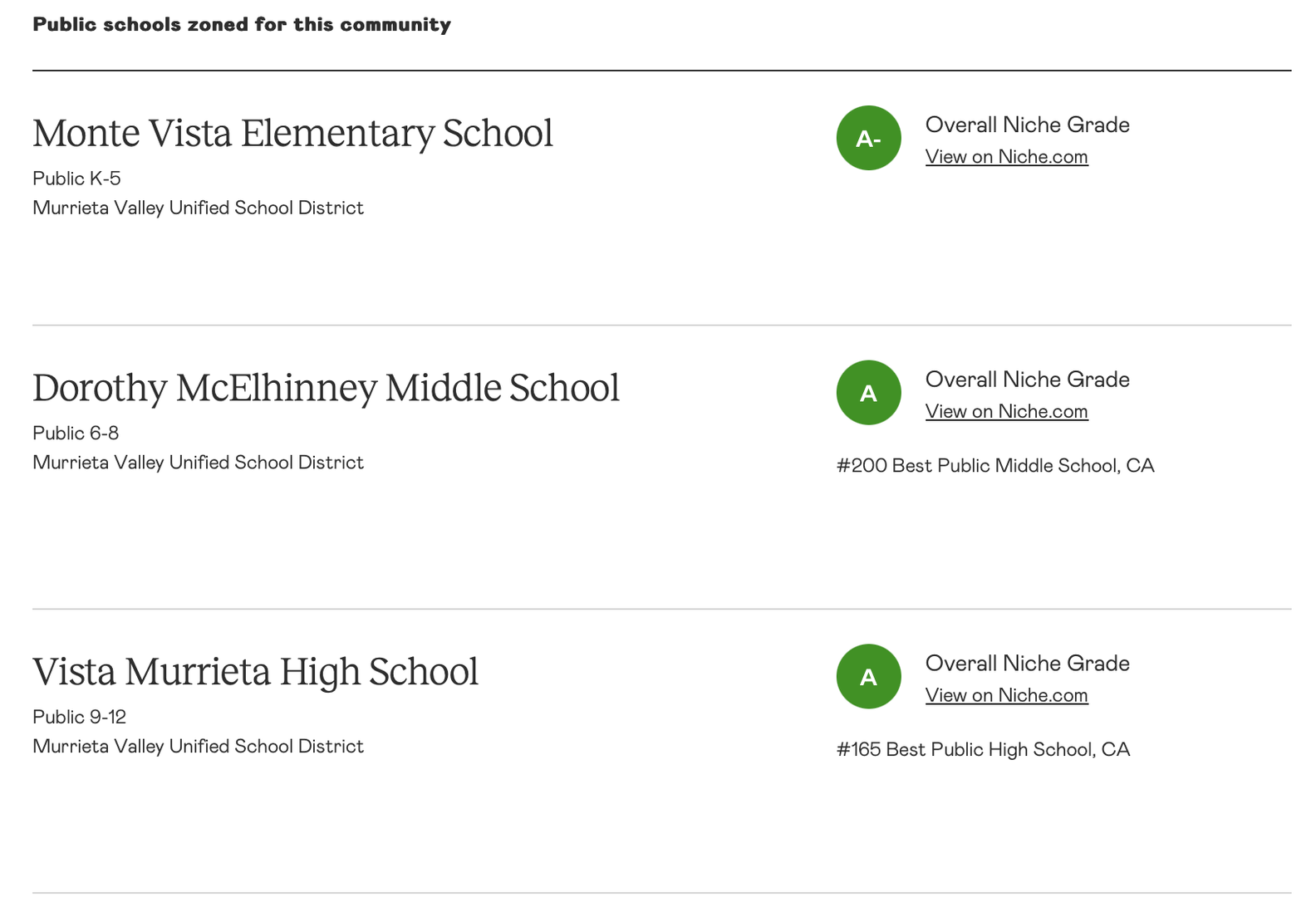The width and height of the screenshot is (1316, 897).
Task: Click Overall Niche Grade label for Monte Vista
Action: [1027, 125]
